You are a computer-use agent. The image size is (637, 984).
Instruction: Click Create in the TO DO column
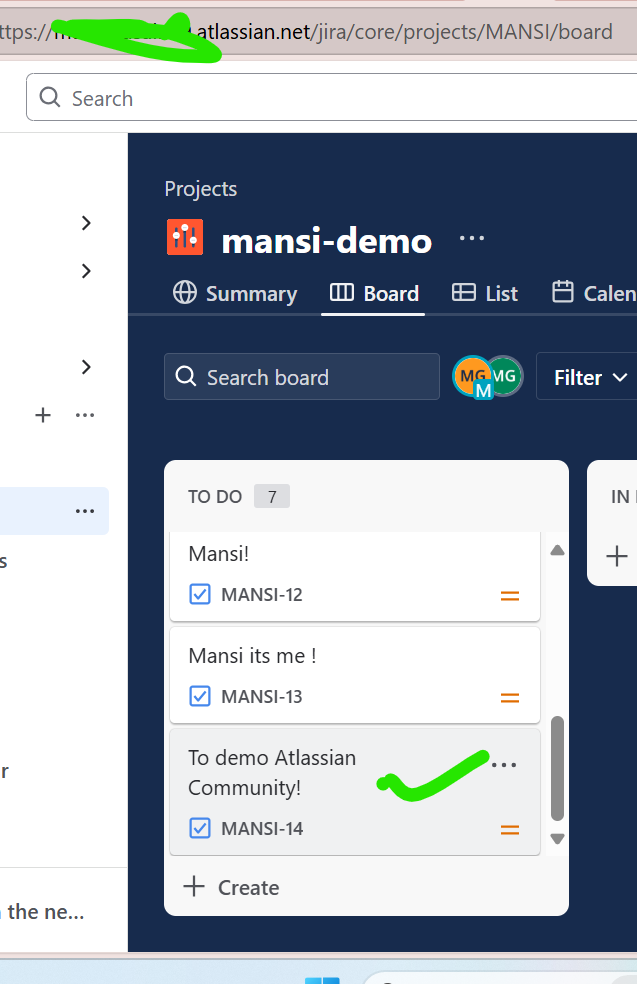(x=231, y=887)
